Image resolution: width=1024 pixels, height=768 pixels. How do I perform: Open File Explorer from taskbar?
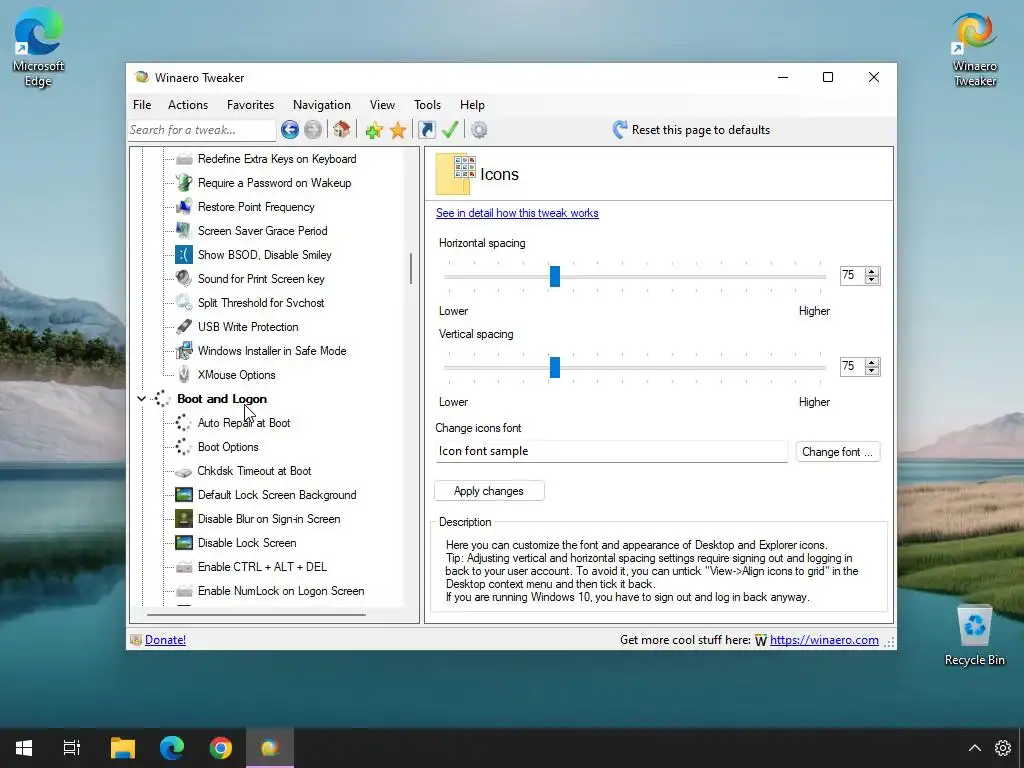(x=123, y=748)
